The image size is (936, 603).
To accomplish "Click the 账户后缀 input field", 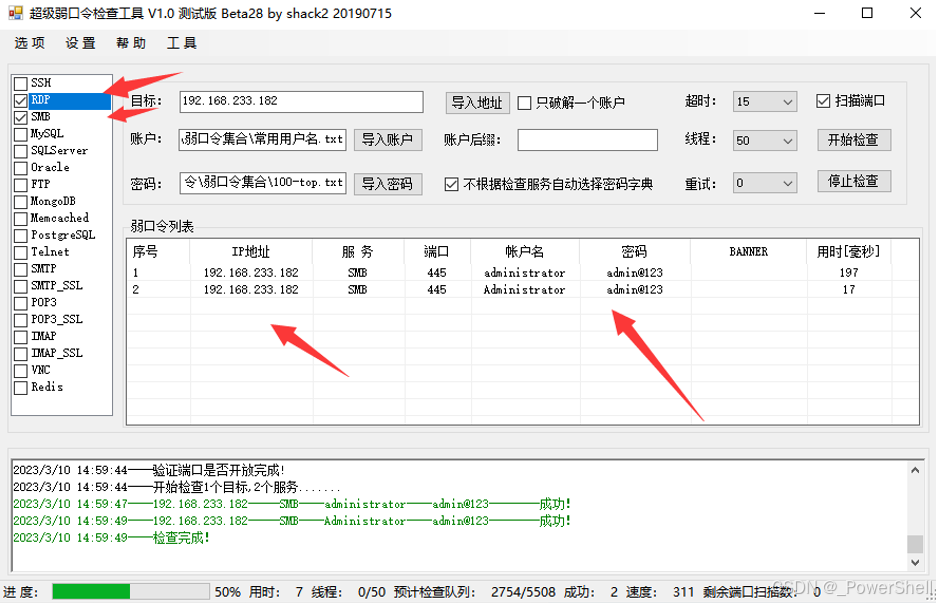I will (x=587, y=140).
